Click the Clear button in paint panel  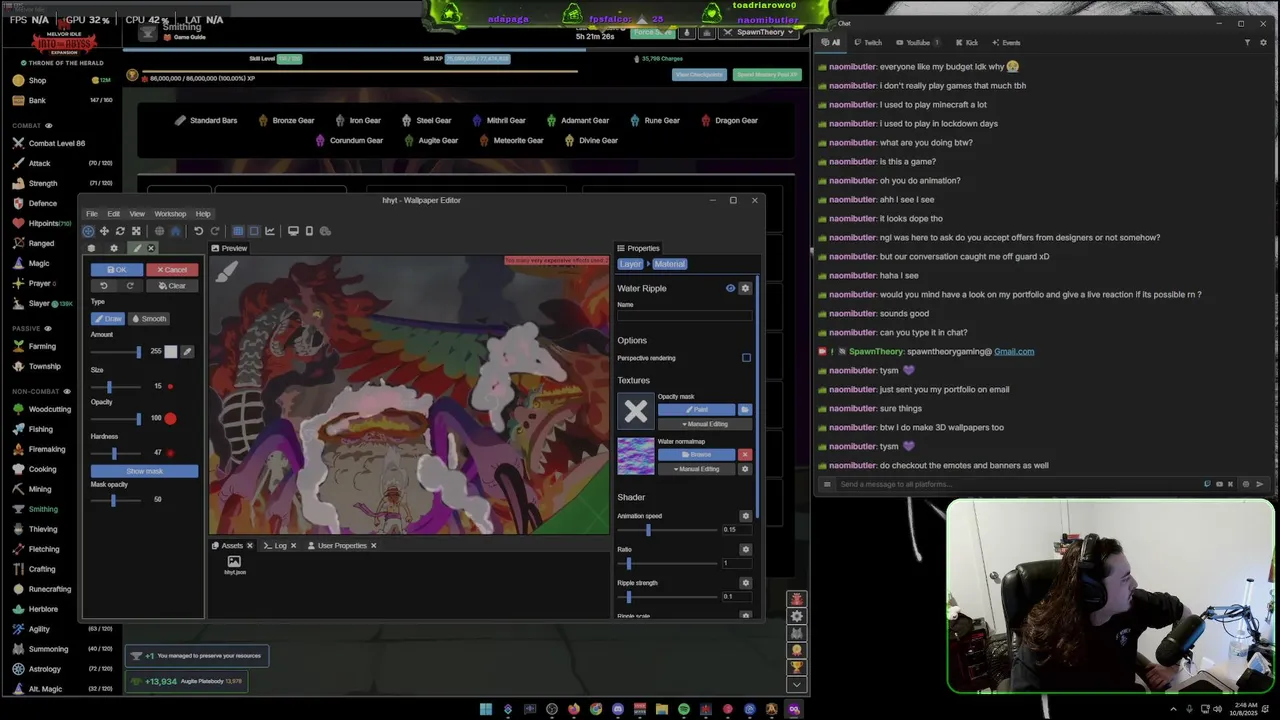pos(172,286)
